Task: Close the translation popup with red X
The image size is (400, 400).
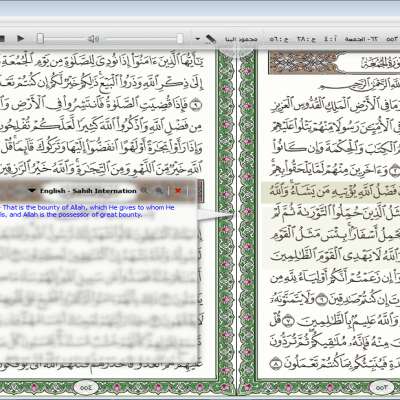Action: click(x=178, y=191)
